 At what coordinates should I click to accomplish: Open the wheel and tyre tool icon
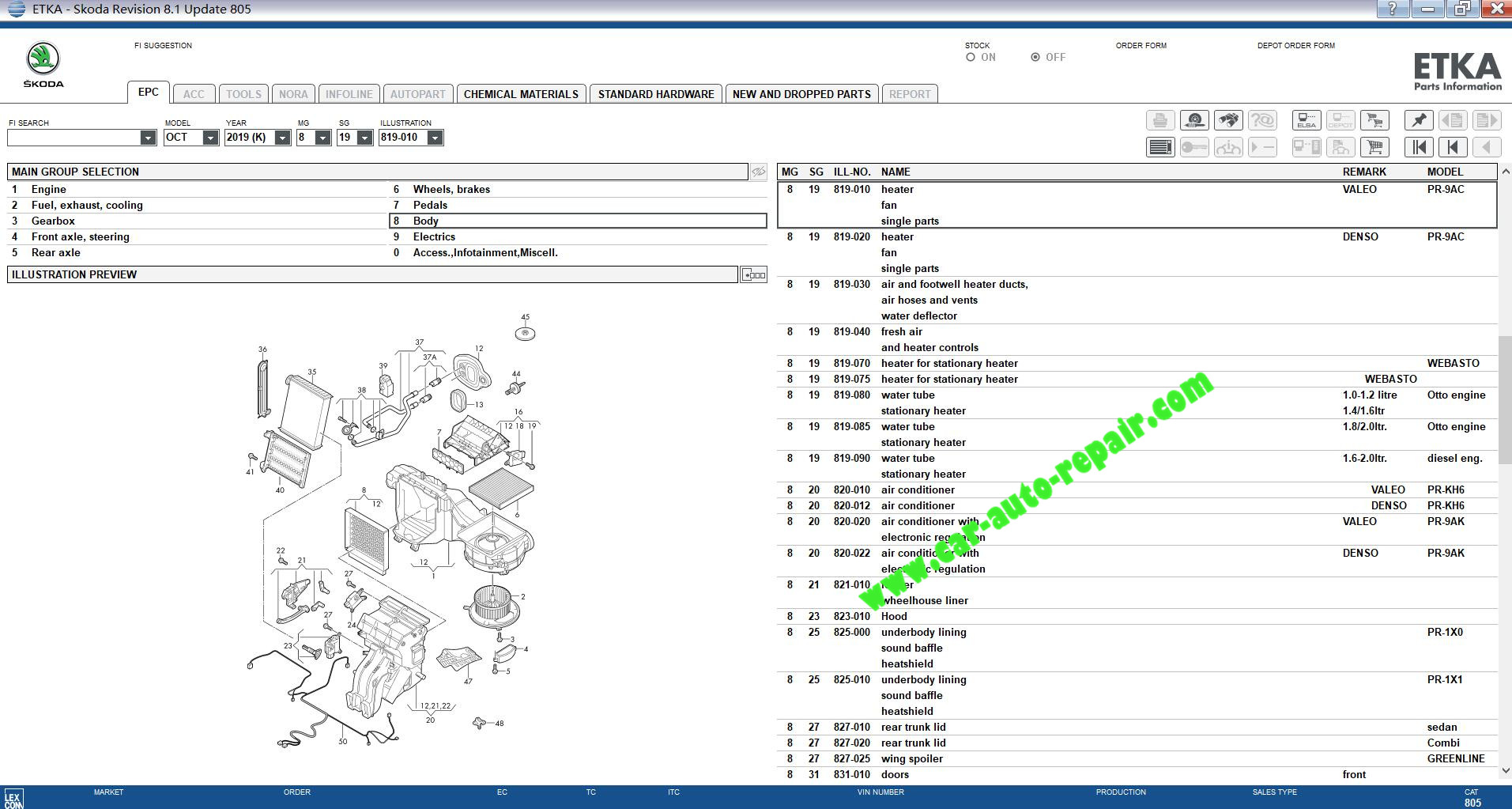(1194, 120)
